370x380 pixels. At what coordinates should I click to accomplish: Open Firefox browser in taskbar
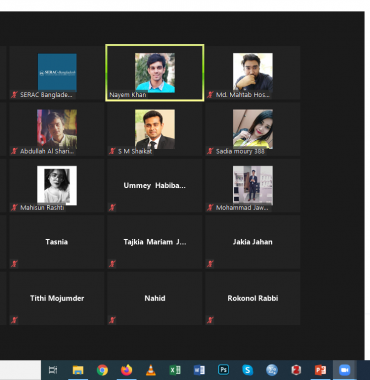point(126,370)
